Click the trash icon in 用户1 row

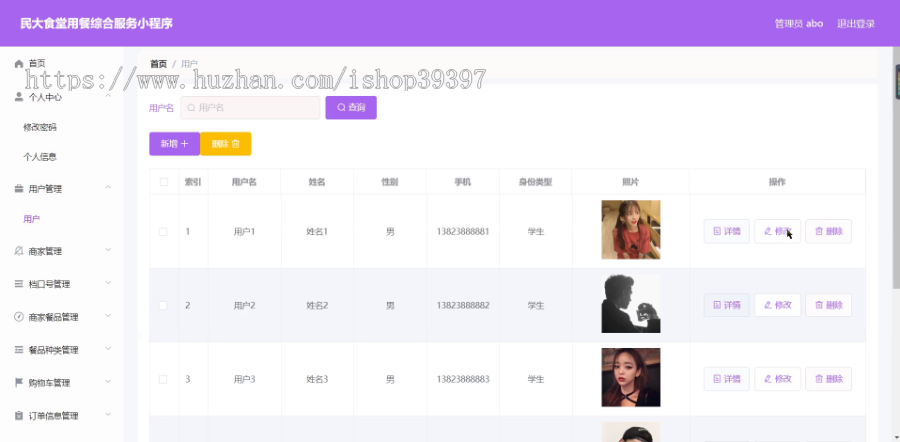819,231
